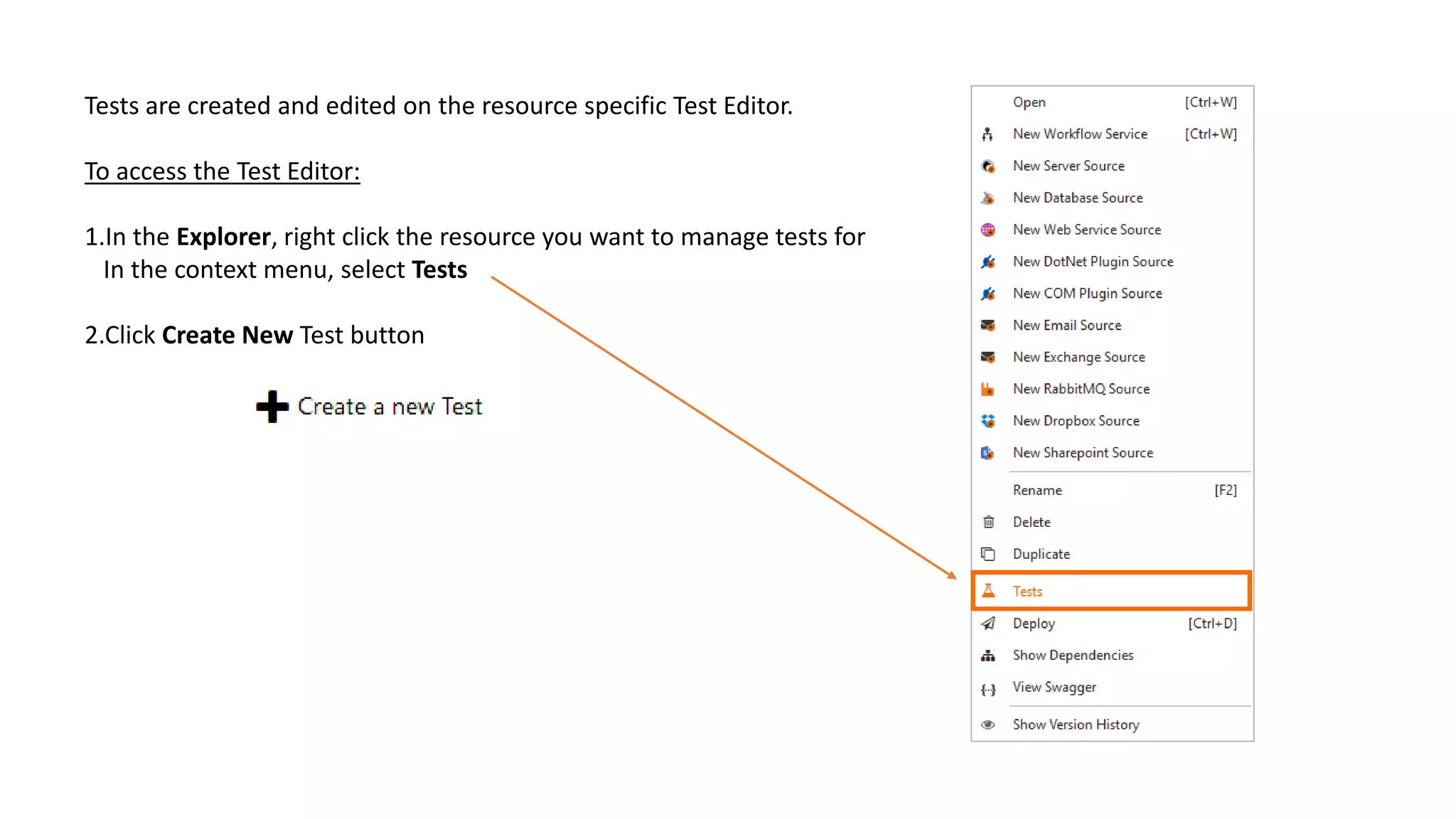Pick New Email Source menu entry
This screenshot has height=819, width=1456.
pos(1066,325)
